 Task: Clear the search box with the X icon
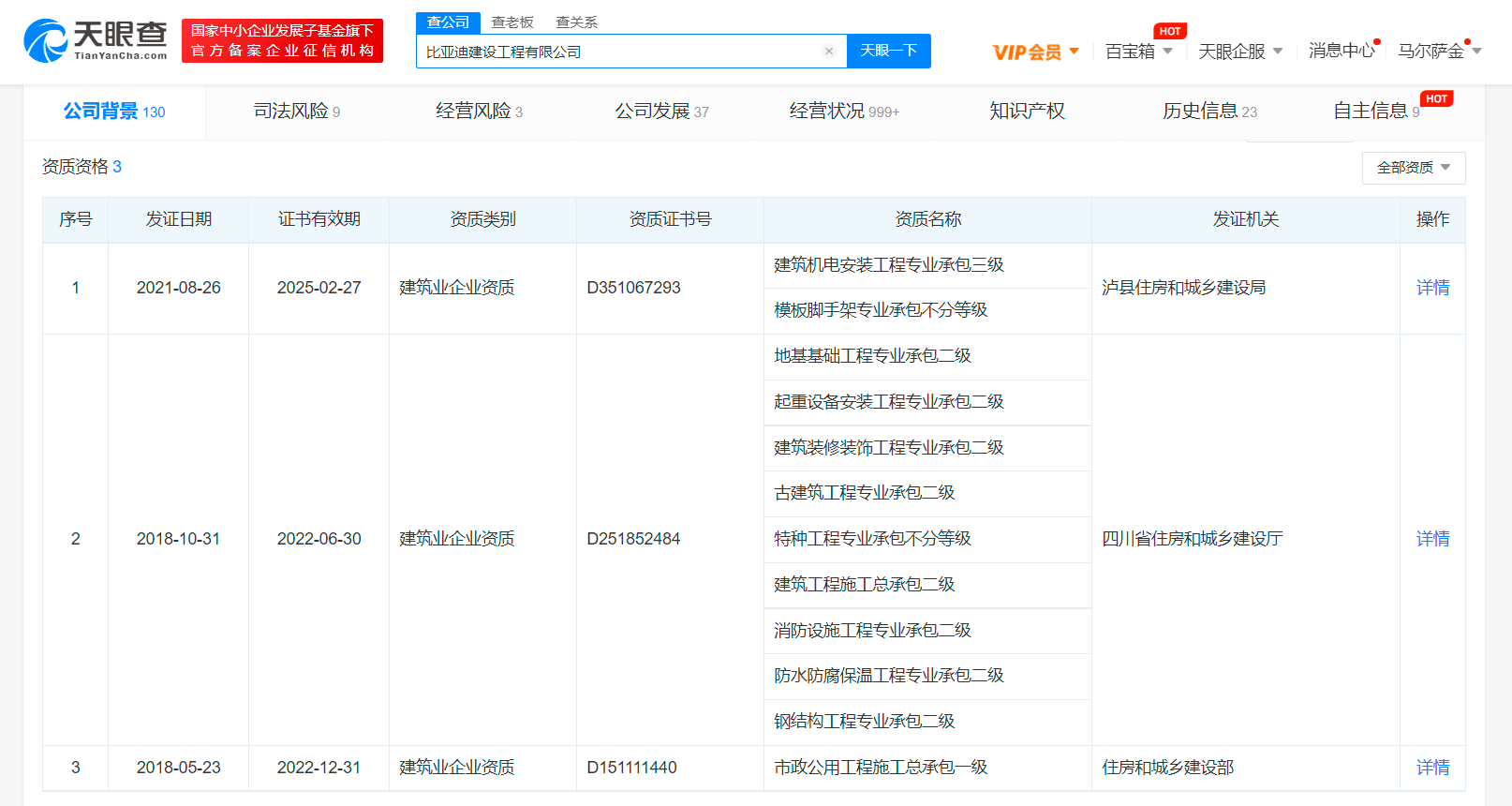point(829,52)
